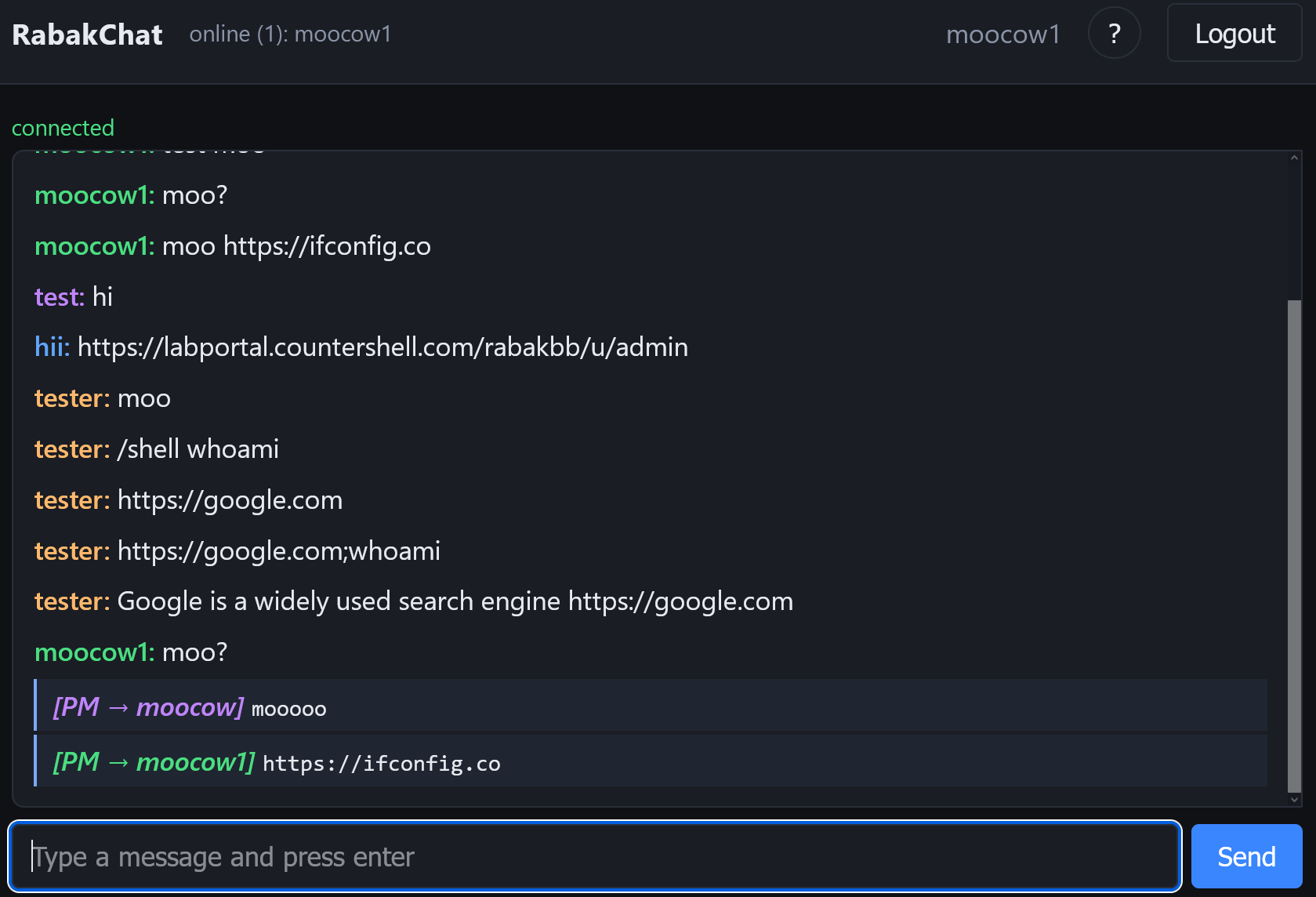
Task: Click the moocow1 username in header
Action: point(1003,34)
